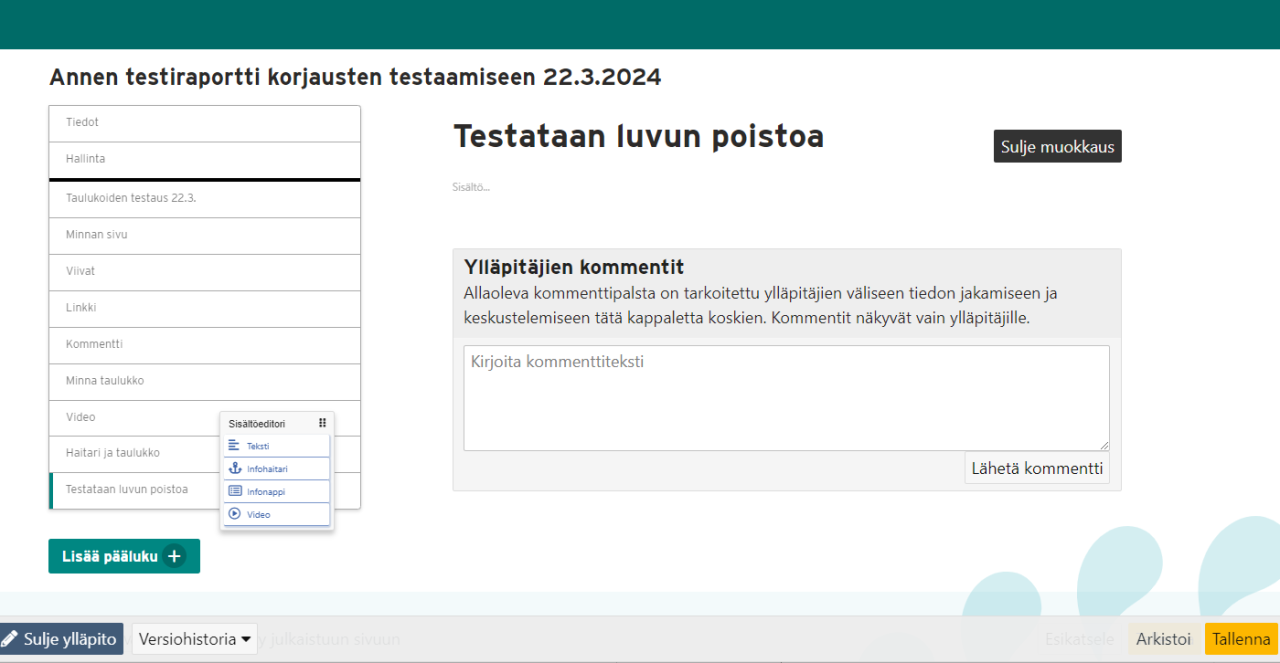
Task: Save changes with the Tallenna button
Action: pos(1241,639)
